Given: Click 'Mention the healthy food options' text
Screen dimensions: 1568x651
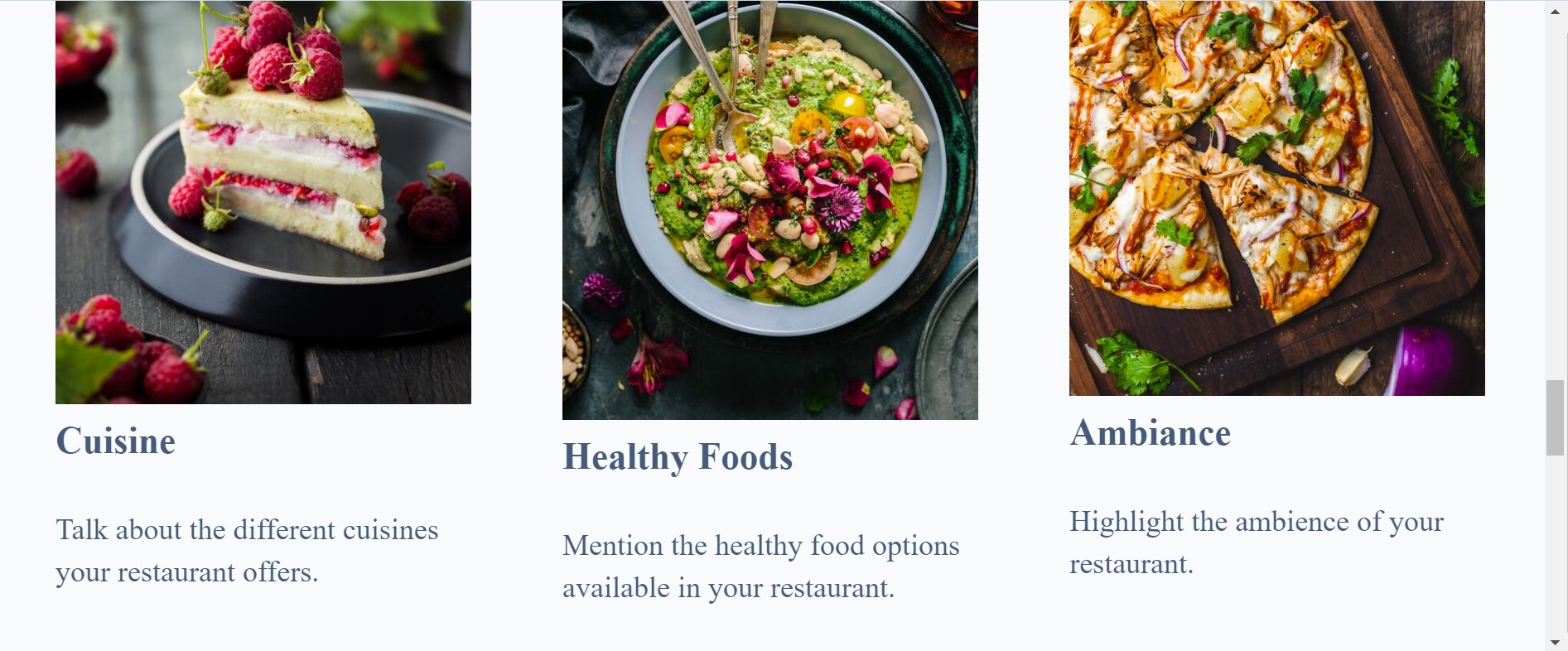Looking at the screenshot, I should click(x=761, y=546).
